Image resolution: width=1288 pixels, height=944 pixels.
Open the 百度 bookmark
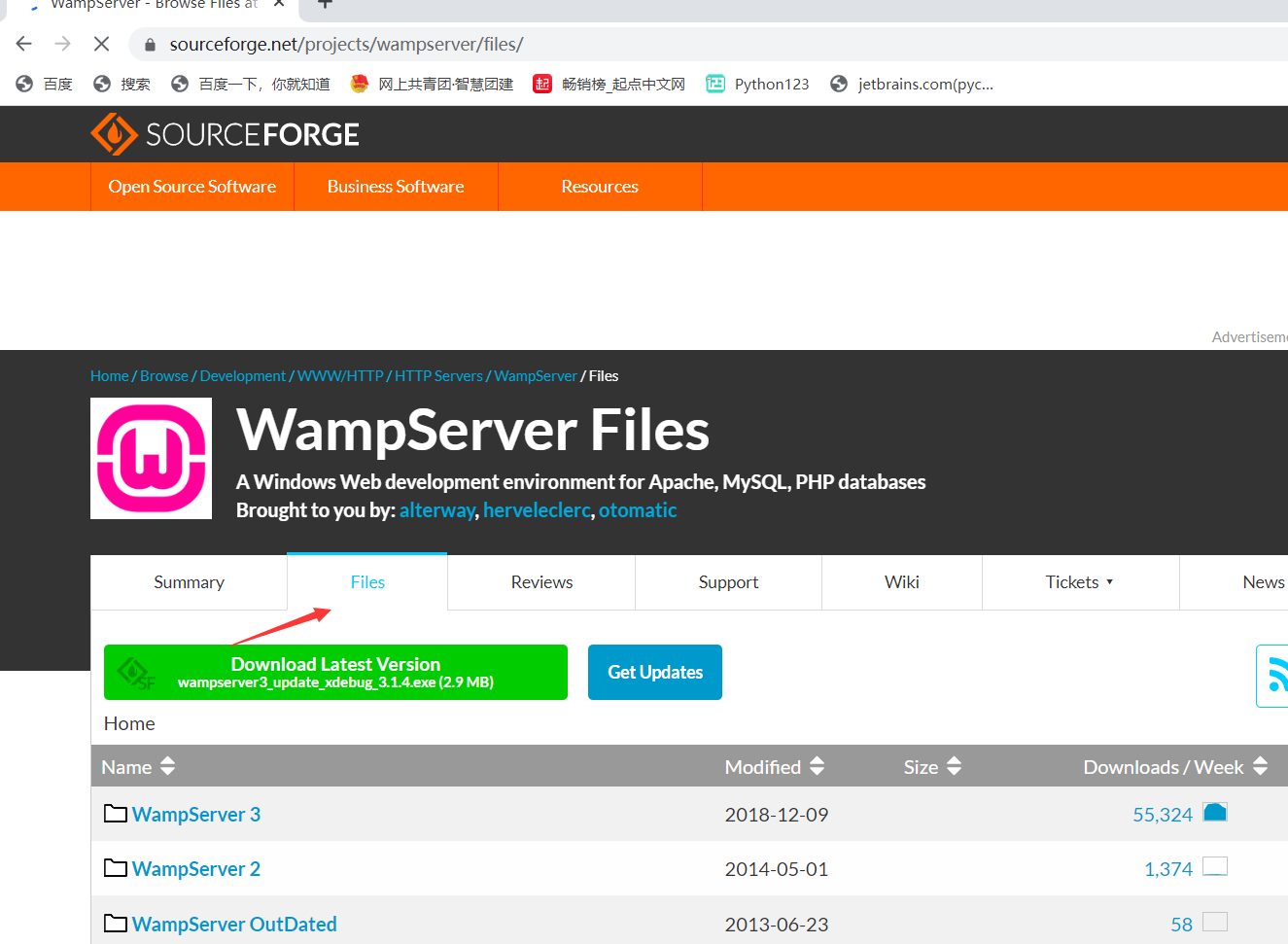click(45, 85)
